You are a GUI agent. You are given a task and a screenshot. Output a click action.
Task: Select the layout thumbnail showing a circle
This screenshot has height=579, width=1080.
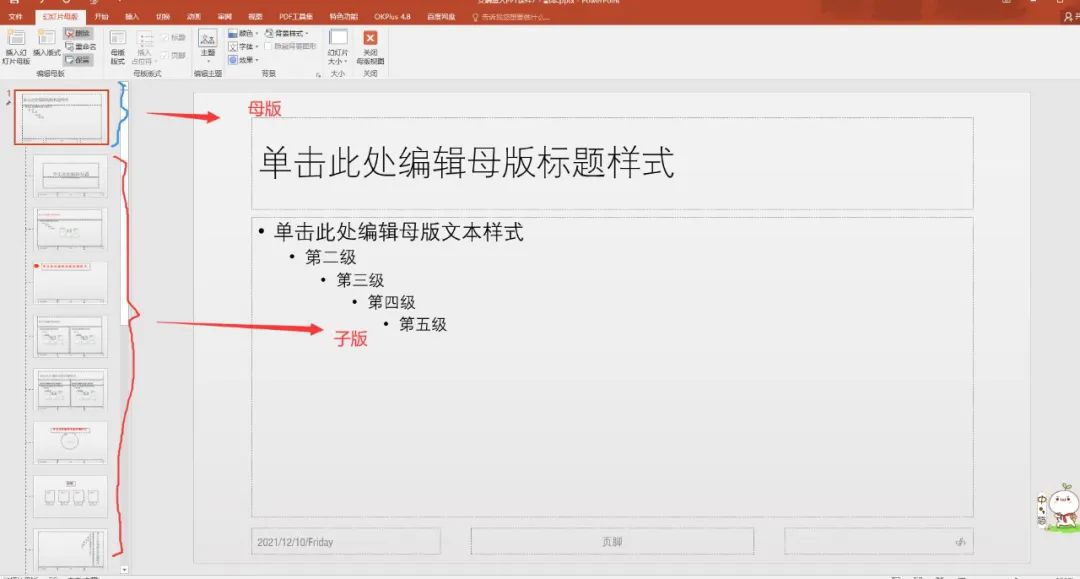70,443
